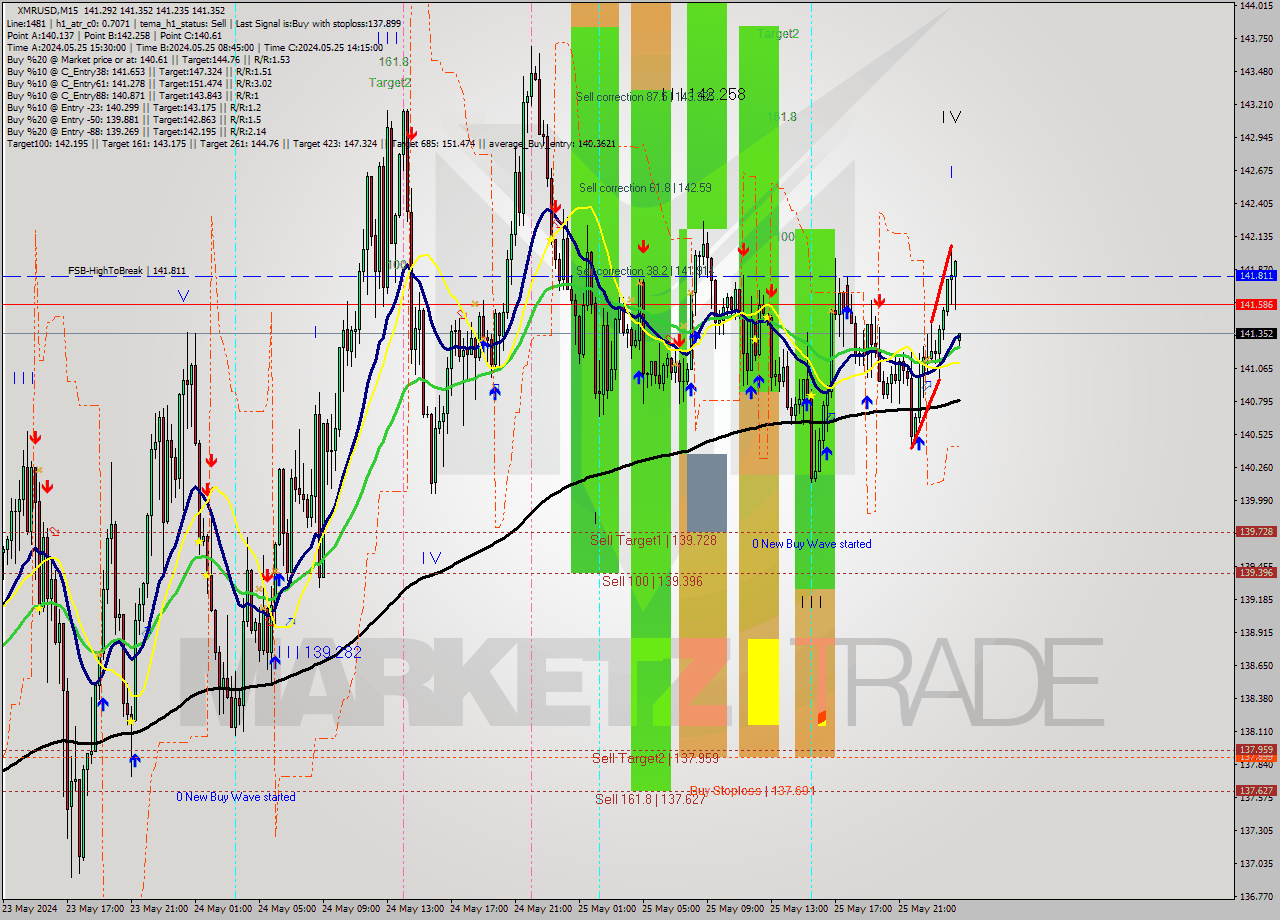
Task: Select red down arrow nearest the right edge
Action: (x=878, y=301)
